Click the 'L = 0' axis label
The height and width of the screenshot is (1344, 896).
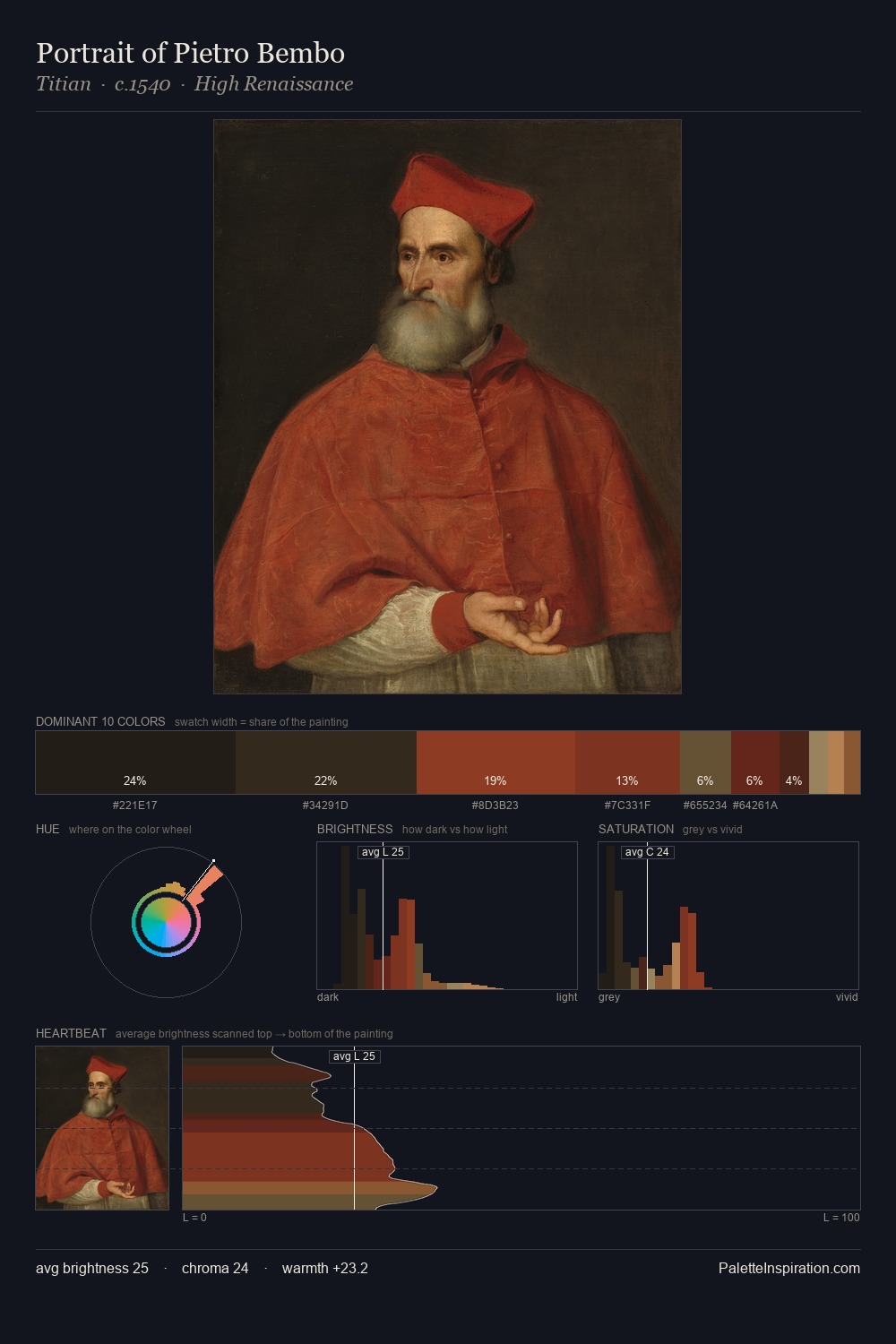pyautogui.click(x=194, y=1218)
